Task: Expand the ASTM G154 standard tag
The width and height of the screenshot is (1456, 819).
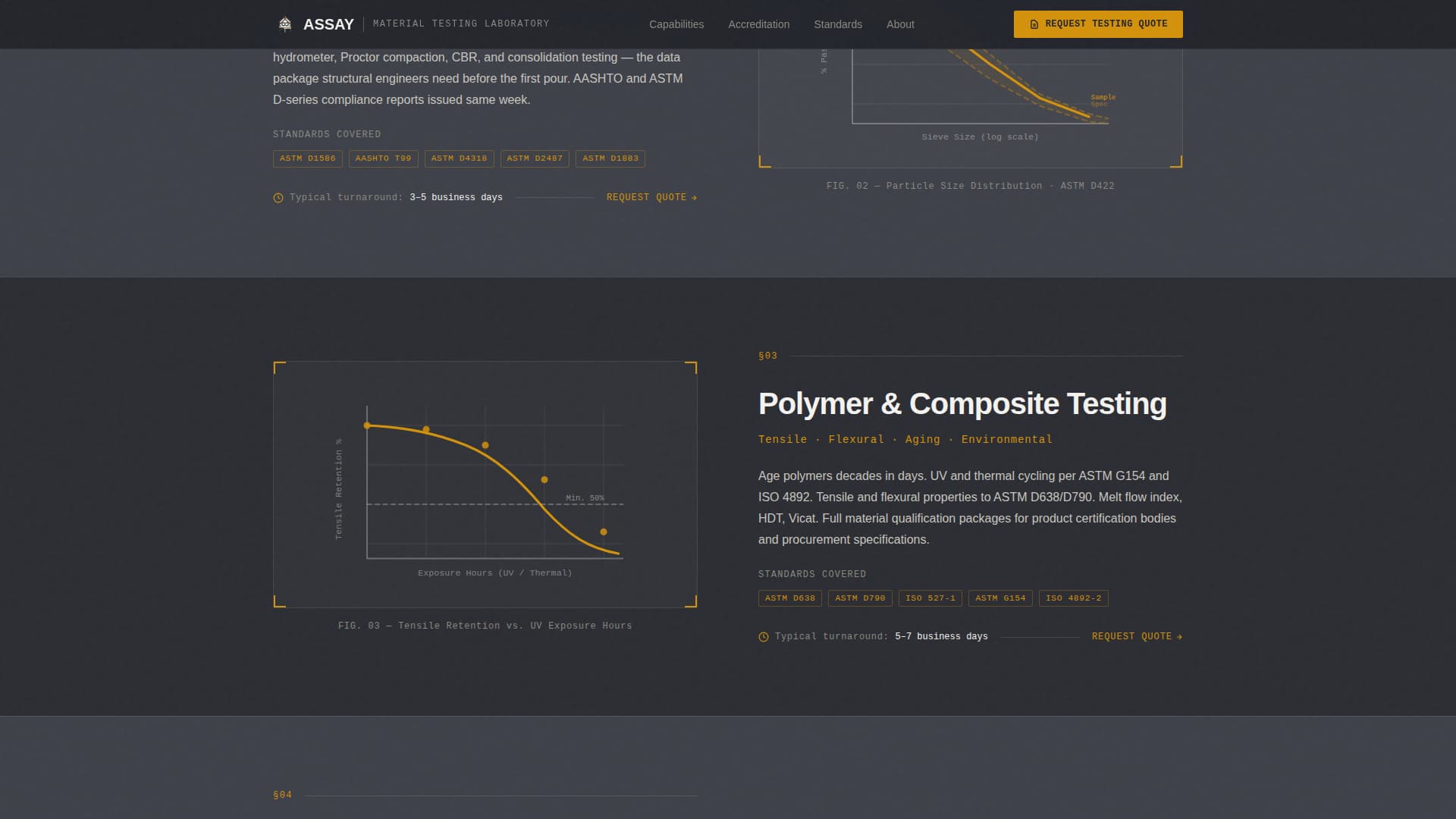Action: 1000,598
